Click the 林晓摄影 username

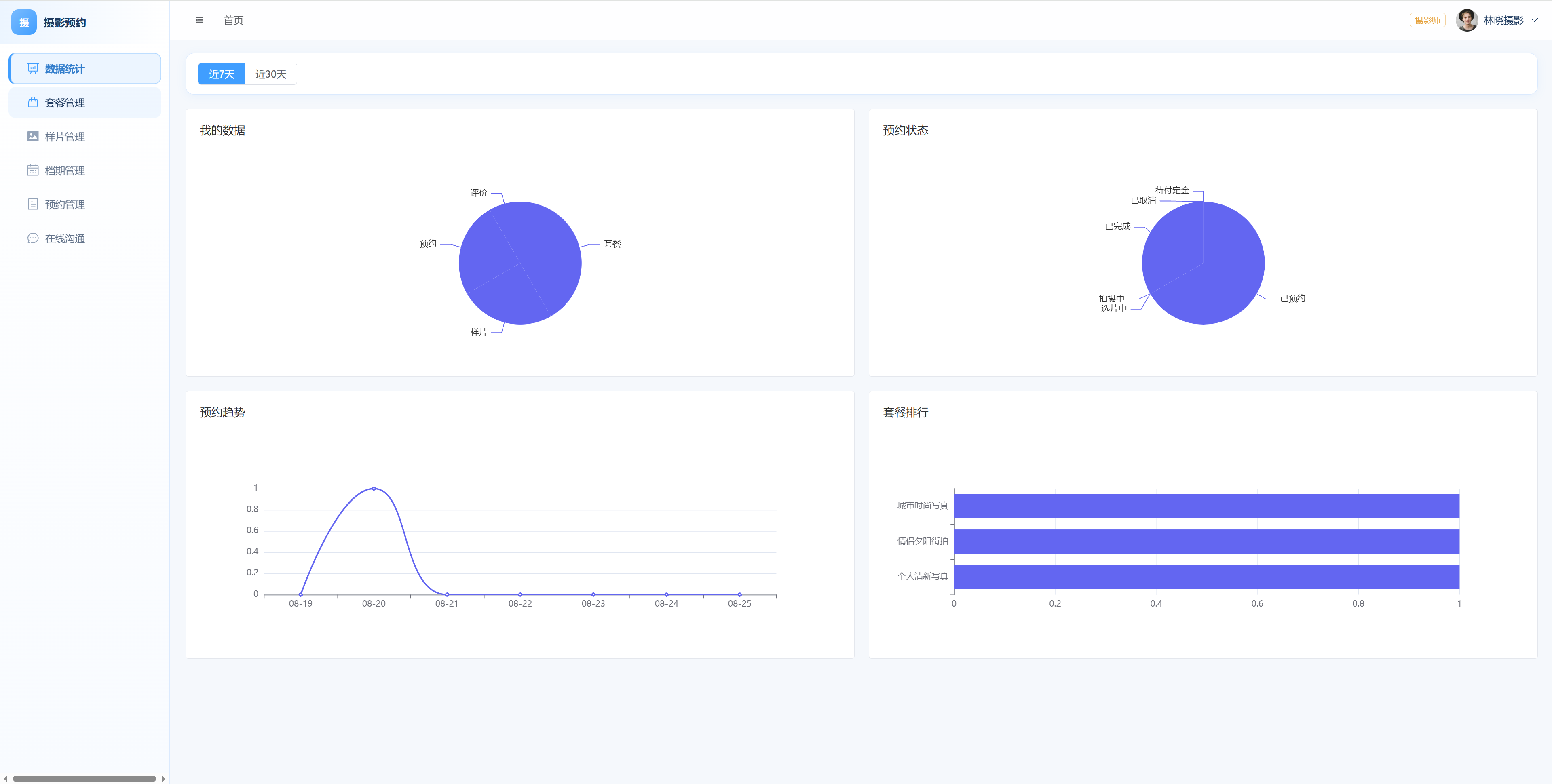point(1503,21)
